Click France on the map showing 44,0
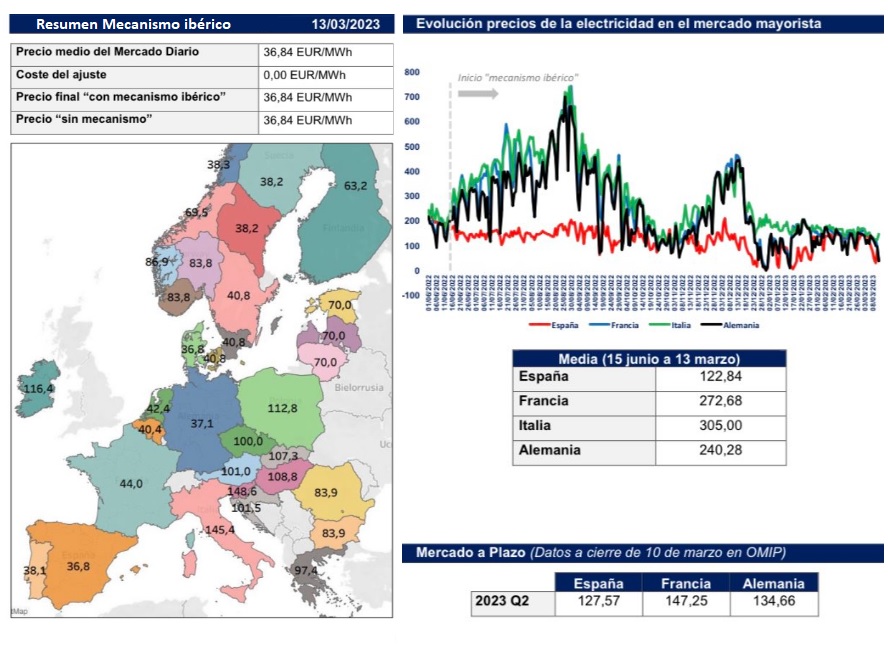The height and width of the screenshot is (645, 888). tap(132, 483)
